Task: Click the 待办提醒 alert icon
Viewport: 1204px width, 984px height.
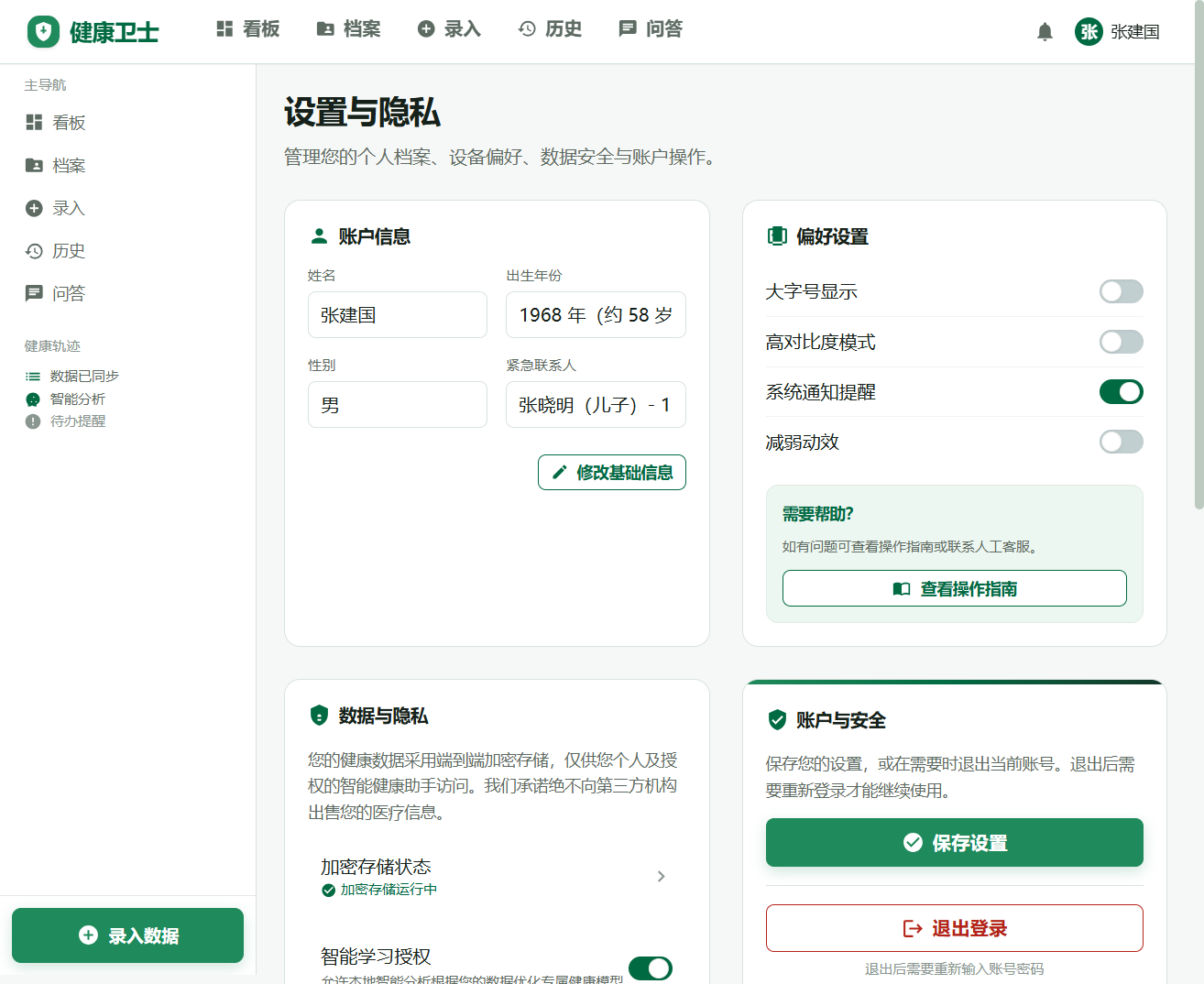Action: pos(33,421)
